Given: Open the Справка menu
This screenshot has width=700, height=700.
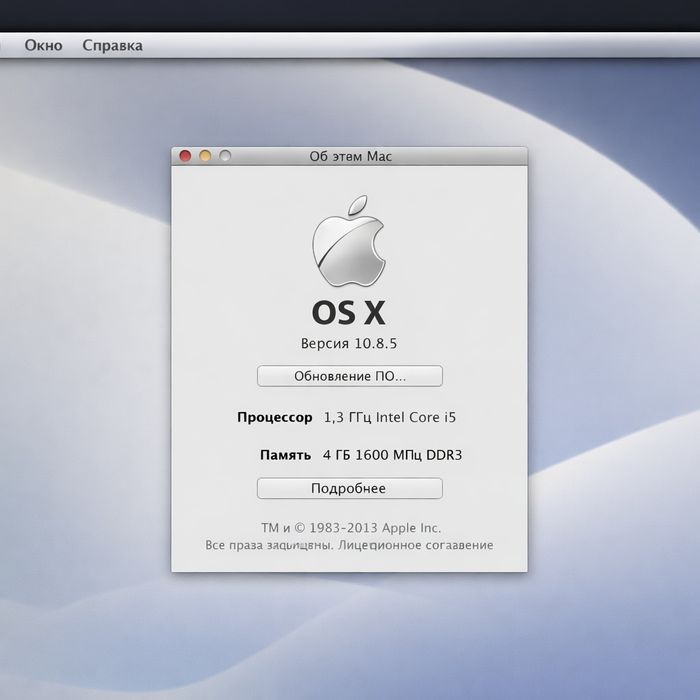Looking at the screenshot, I should point(112,46).
